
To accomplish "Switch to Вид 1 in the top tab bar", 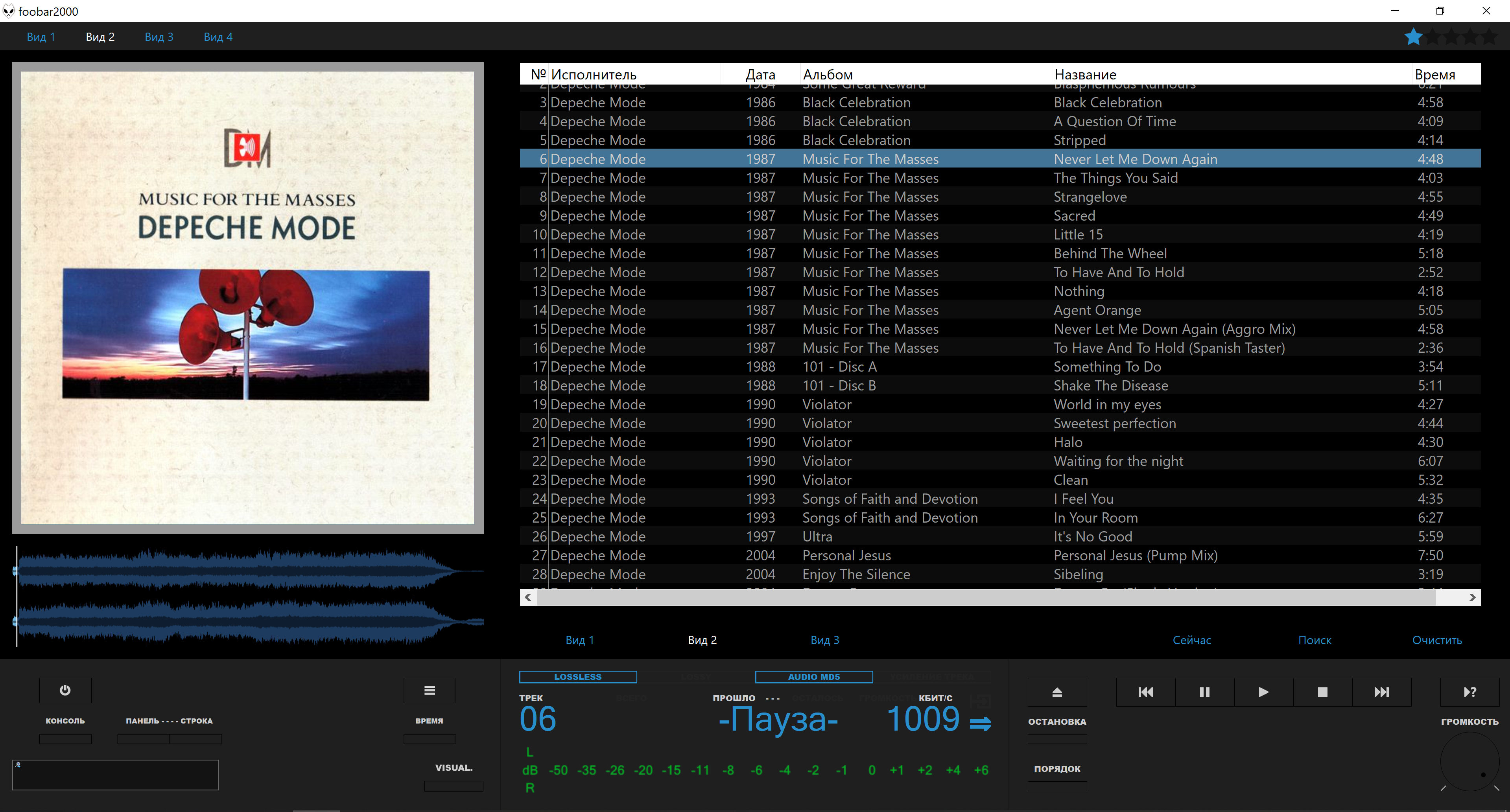I will (x=41, y=37).
